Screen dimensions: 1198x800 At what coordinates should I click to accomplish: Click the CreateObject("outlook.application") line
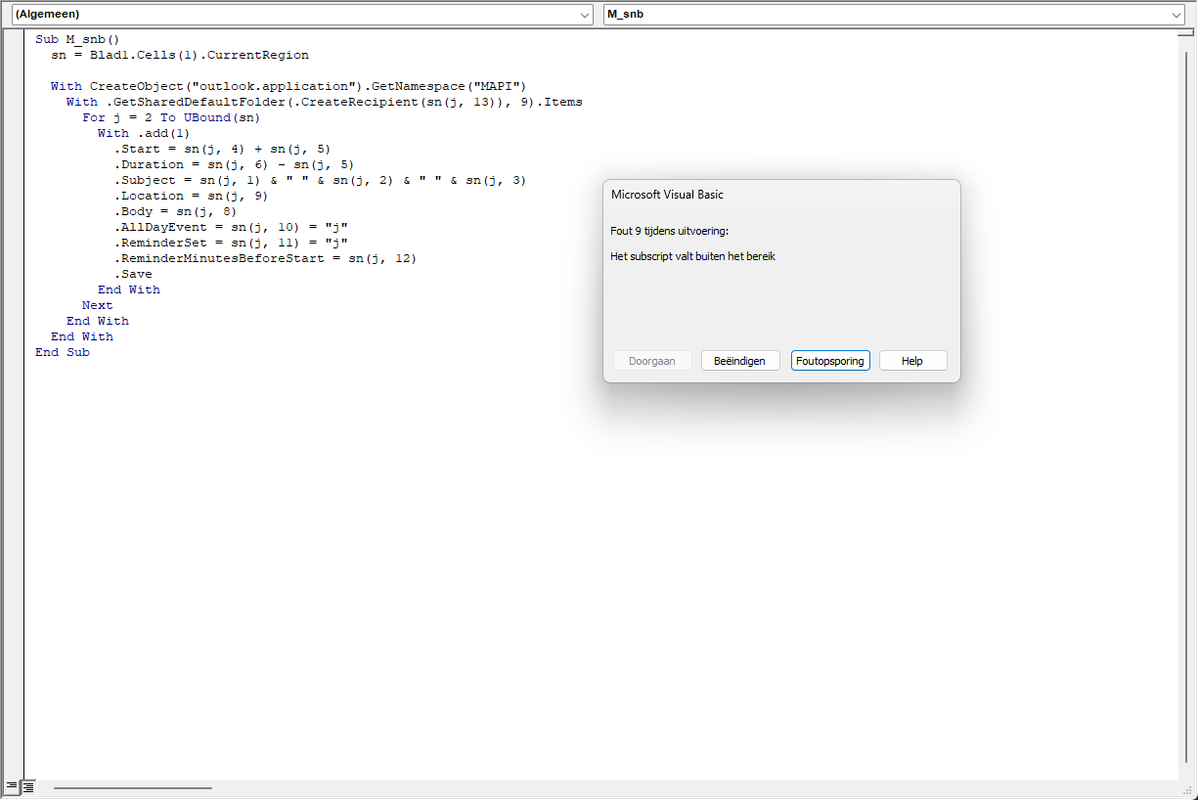[288, 86]
